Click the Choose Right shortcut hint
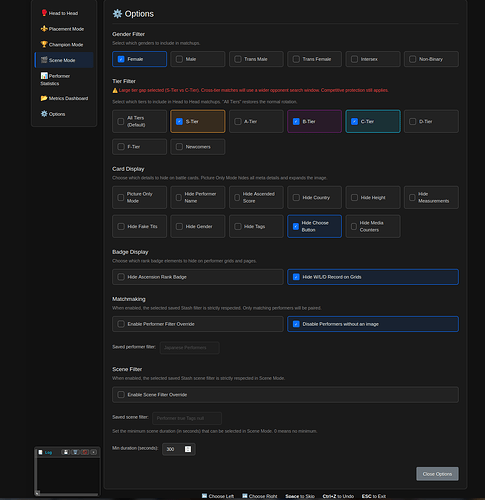The image size is (485, 500). point(259,496)
